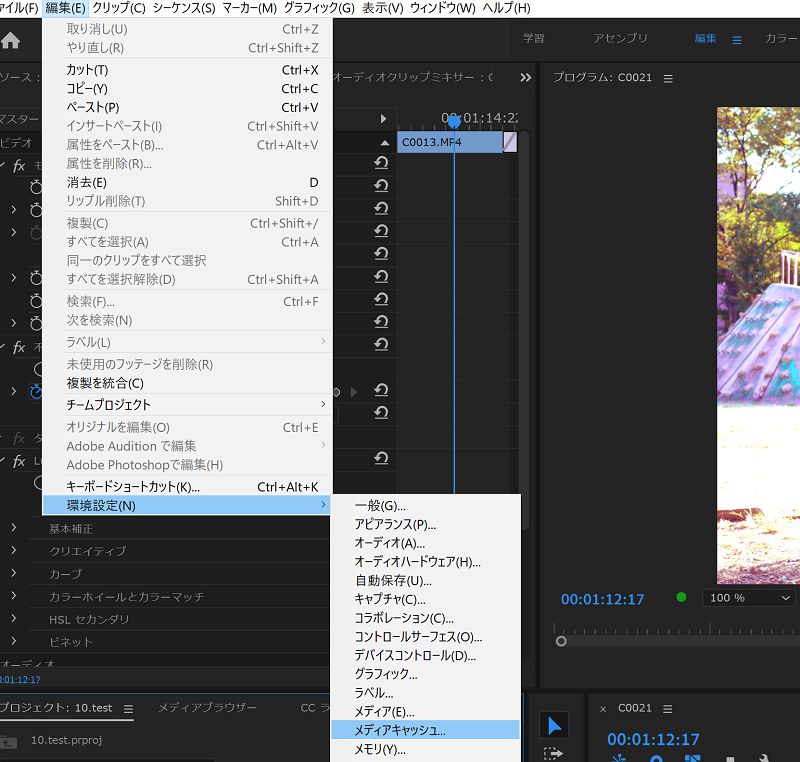Click the program monitor scrubber playhead handle
This screenshot has height=762, width=800.
coord(561,641)
